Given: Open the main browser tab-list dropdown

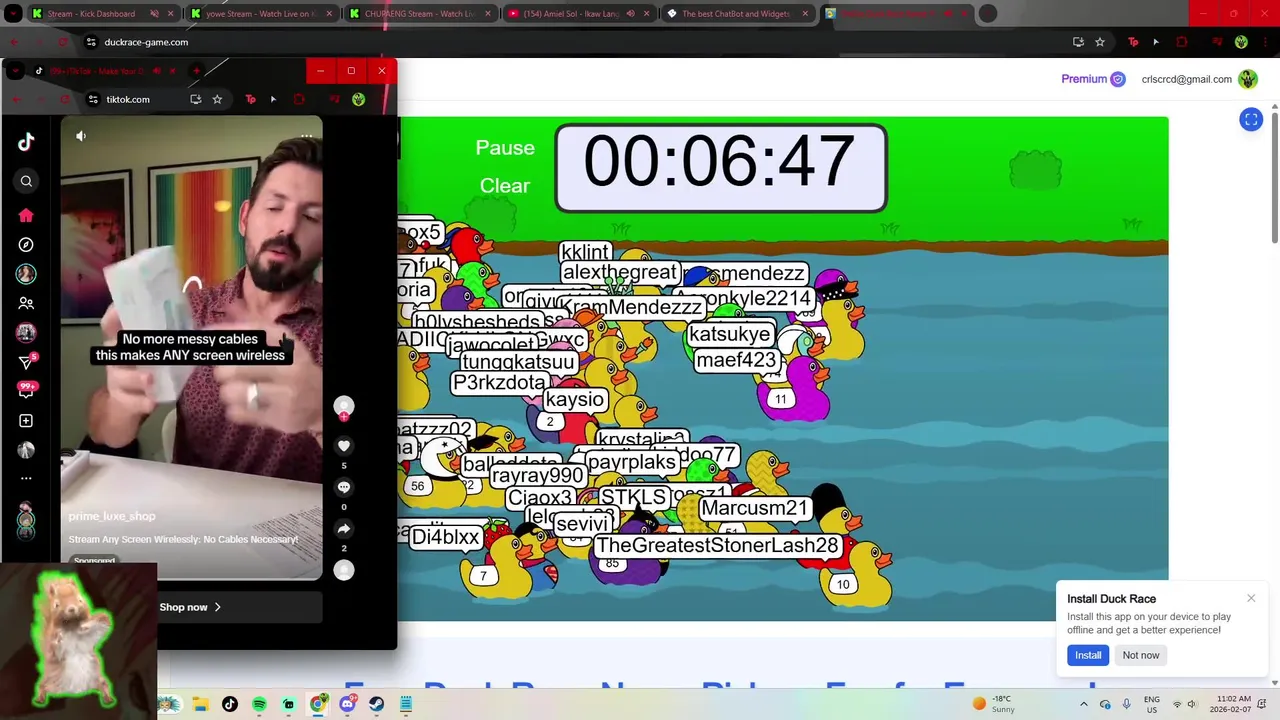Looking at the screenshot, I should (13, 14).
